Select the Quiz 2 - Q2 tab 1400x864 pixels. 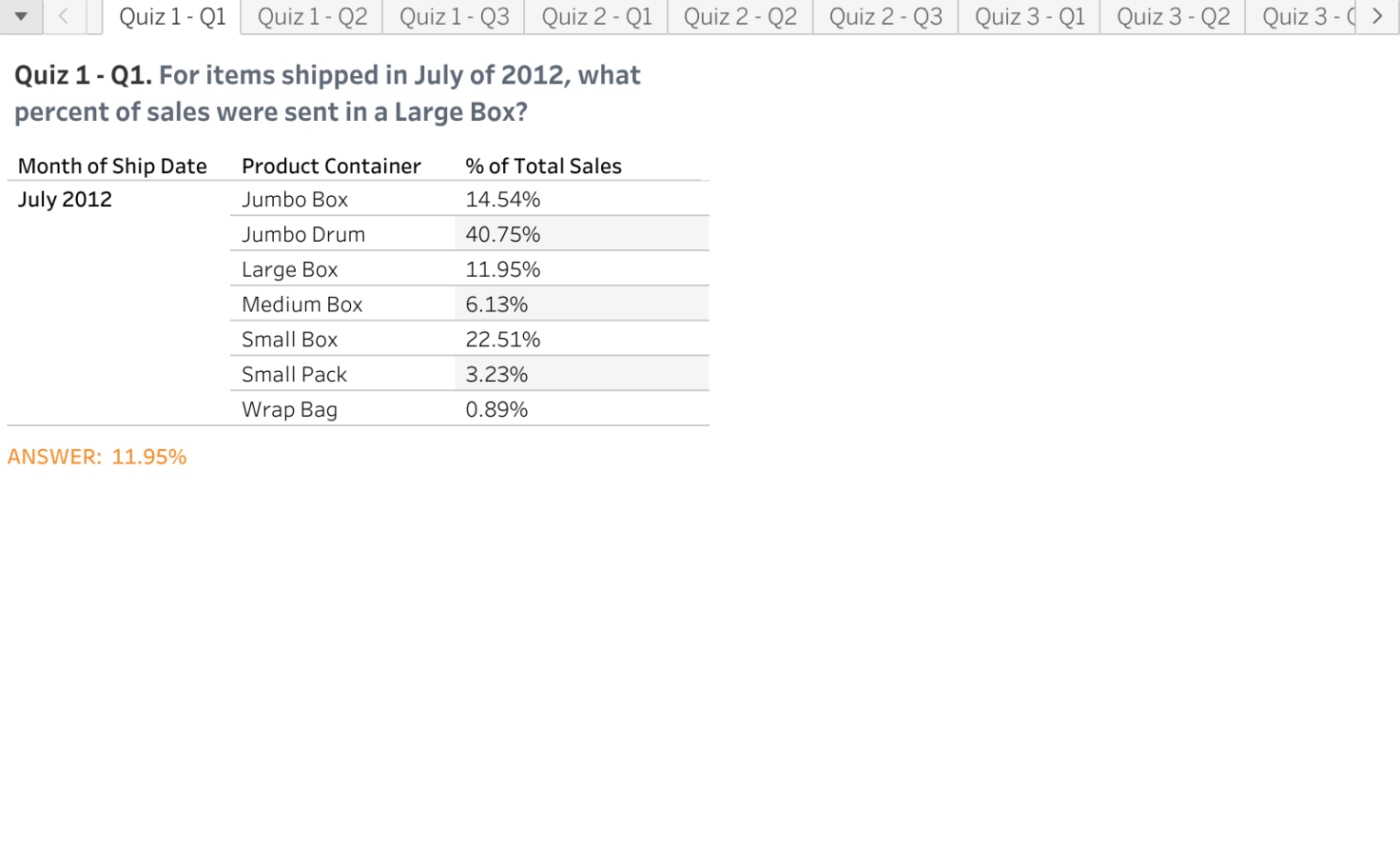[x=740, y=17]
